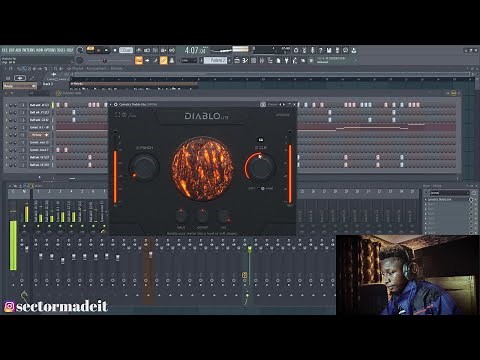
Task: Open the Playlist options menu arrow
Action: (x=6, y=68)
